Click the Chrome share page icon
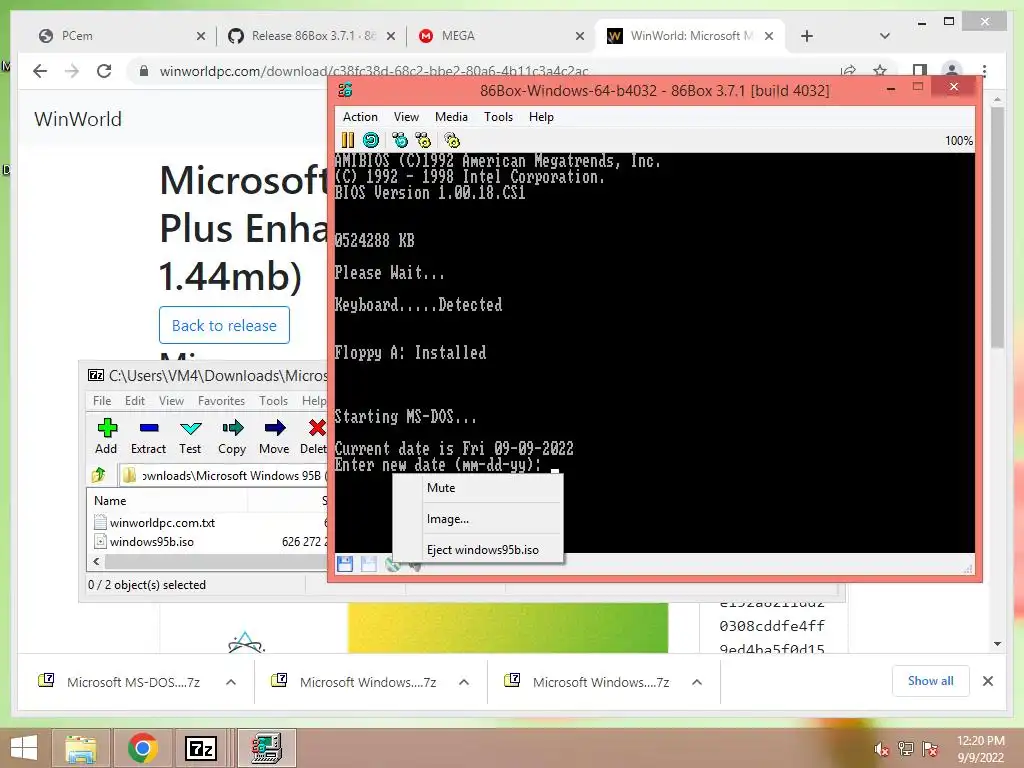The width and height of the screenshot is (1024, 768). point(848,71)
